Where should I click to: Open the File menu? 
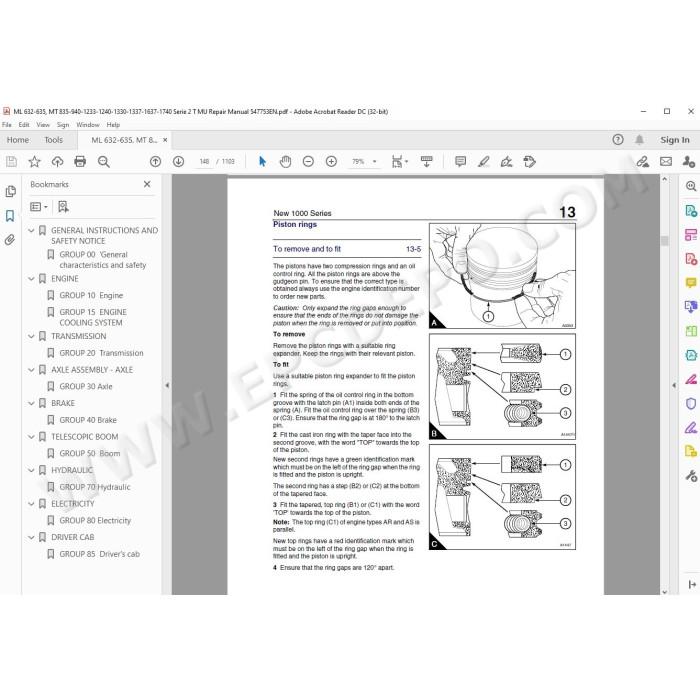pyautogui.click(x=7, y=125)
